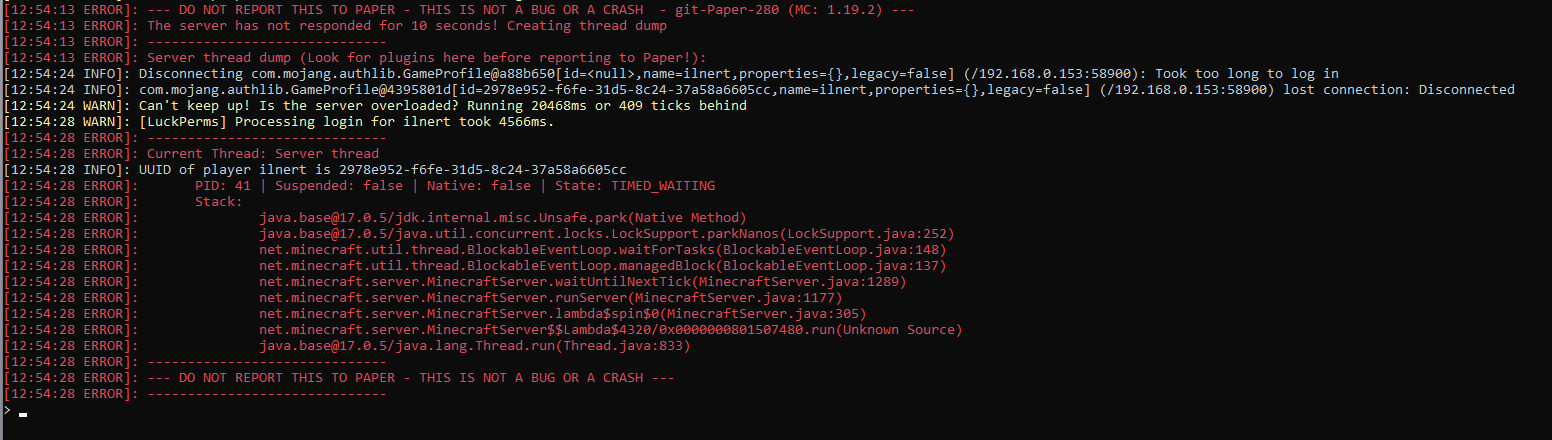Click the Unsafe.park(Native Method) stack line
1552x440 pixels.
[503, 218]
